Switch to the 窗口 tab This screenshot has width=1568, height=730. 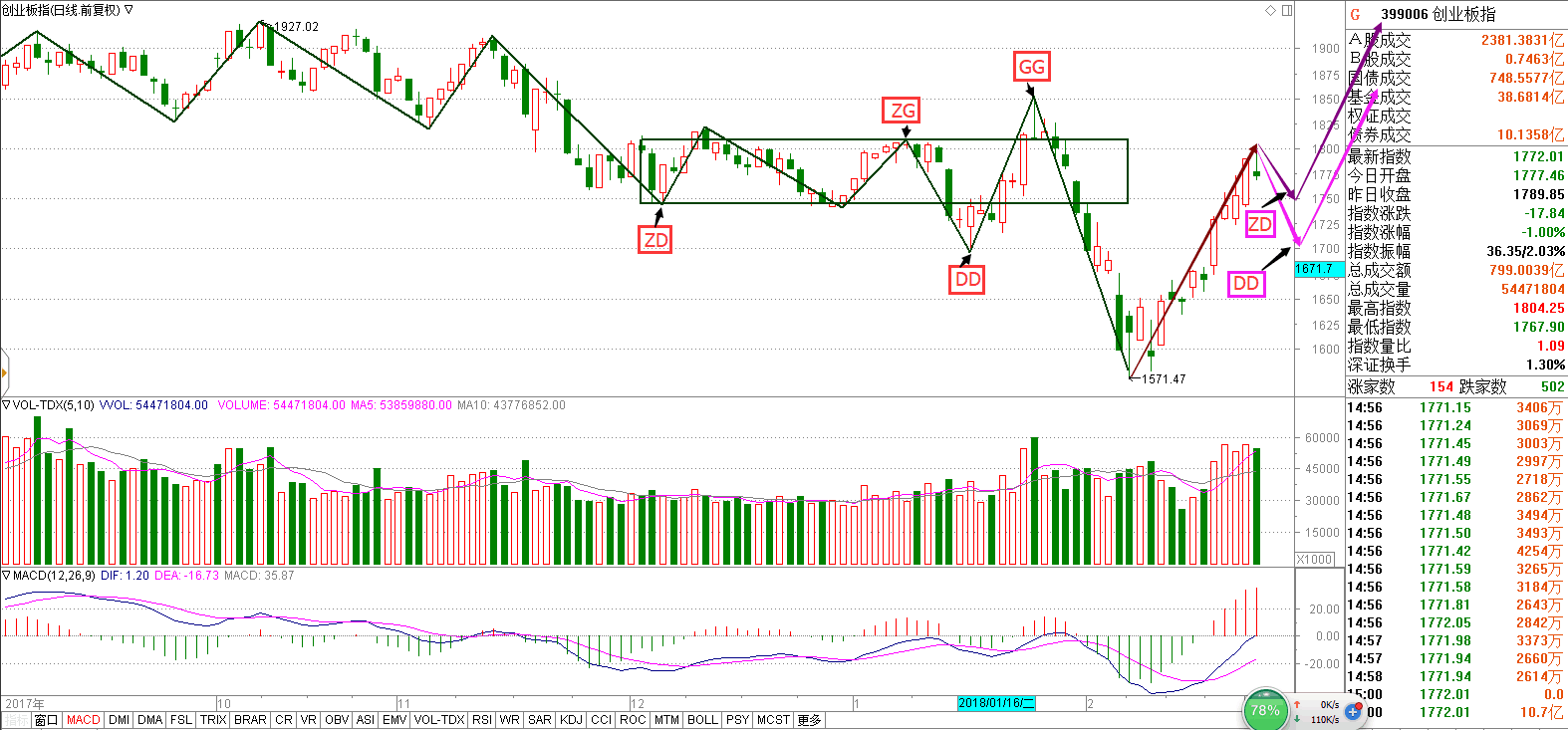pyautogui.click(x=46, y=720)
